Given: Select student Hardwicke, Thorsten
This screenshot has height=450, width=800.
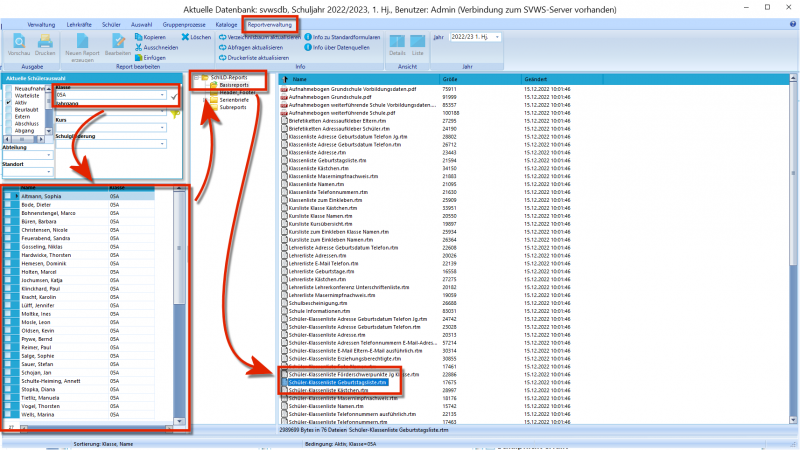Looking at the screenshot, I should coord(46,255).
